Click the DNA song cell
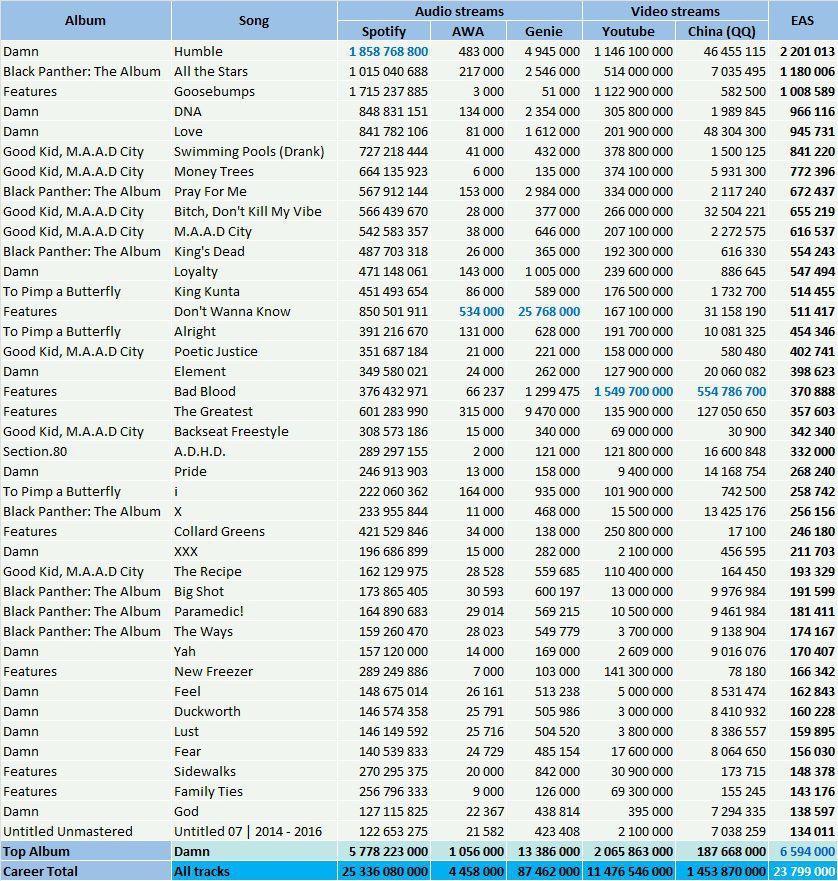The height and width of the screenshot is (881, 838). pyautogui.click(x=254, y=111)
